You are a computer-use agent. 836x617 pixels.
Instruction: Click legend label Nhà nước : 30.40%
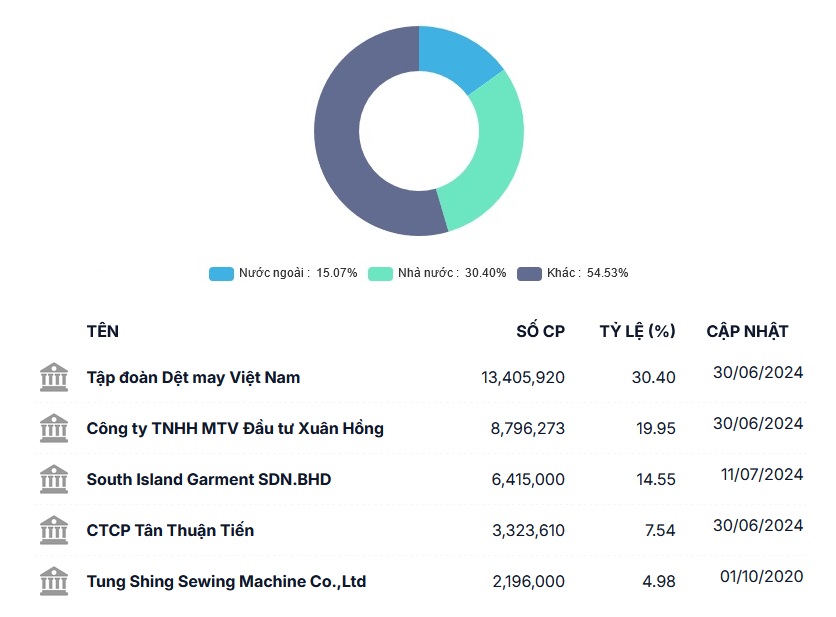pos(452,273)
